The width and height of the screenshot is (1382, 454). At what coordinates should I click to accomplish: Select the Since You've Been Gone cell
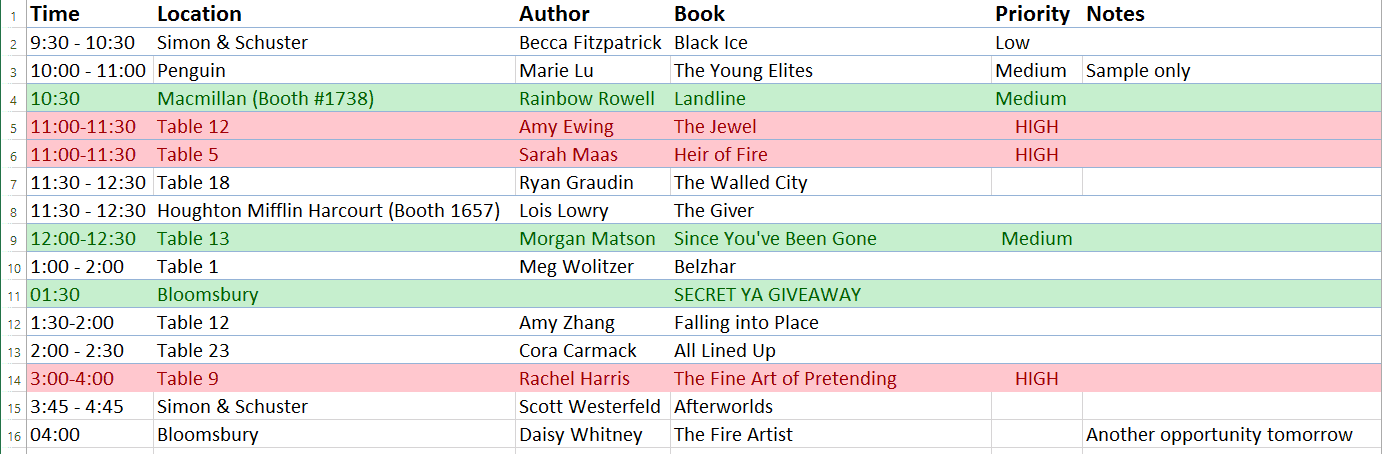pyautogui.click(x=775, y=239)
